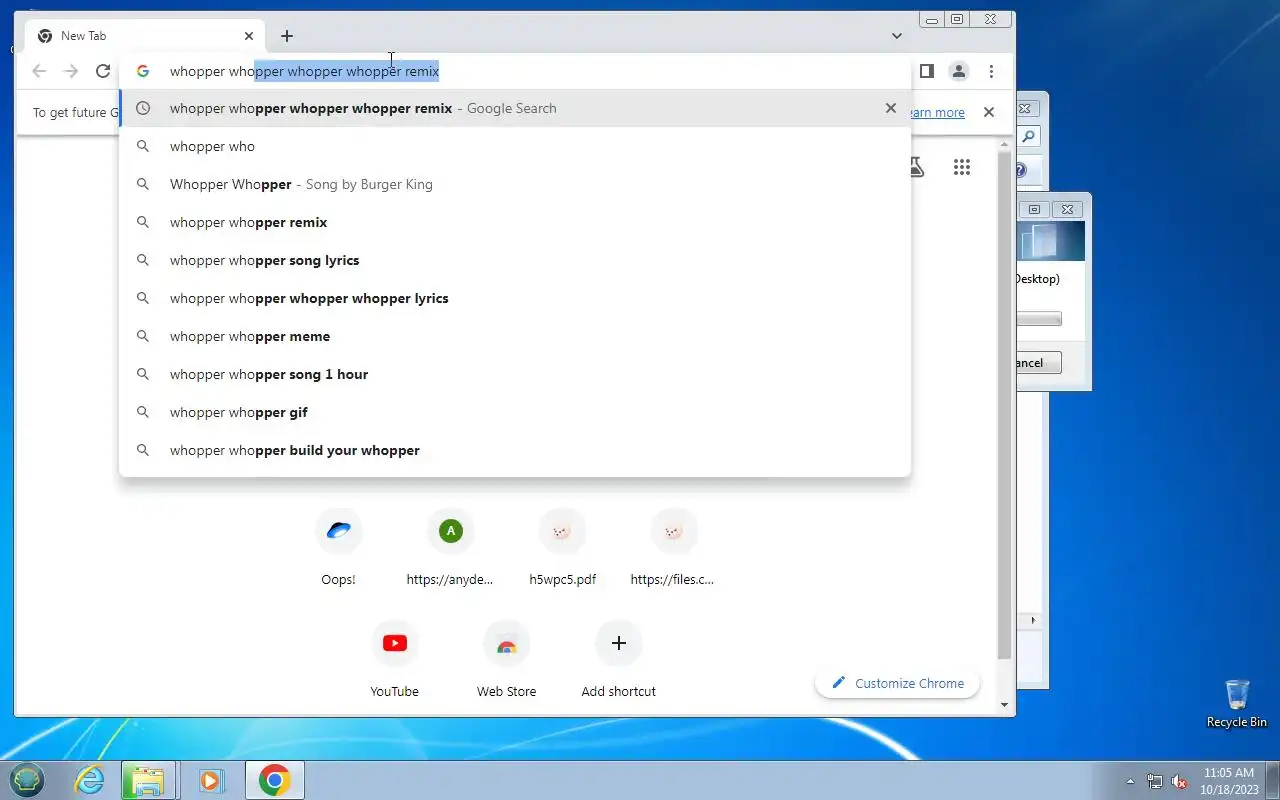Select suggestion 'whopper whopper build your whopper'
1280x800 pixels.
(x=515, y=450)
